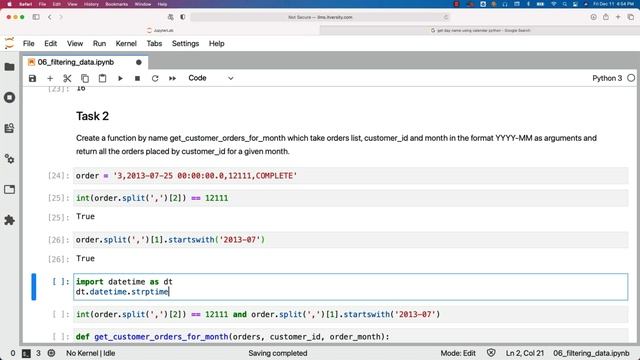Click the True output of cell 25
This screenshot has width=640, height=360.
[85, 216]
